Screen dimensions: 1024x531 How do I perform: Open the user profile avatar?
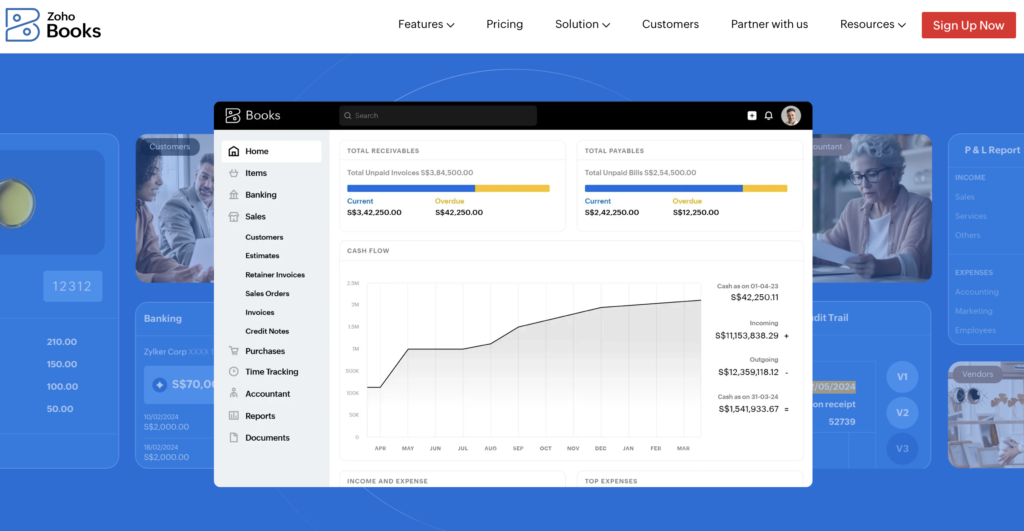point(791,116)
